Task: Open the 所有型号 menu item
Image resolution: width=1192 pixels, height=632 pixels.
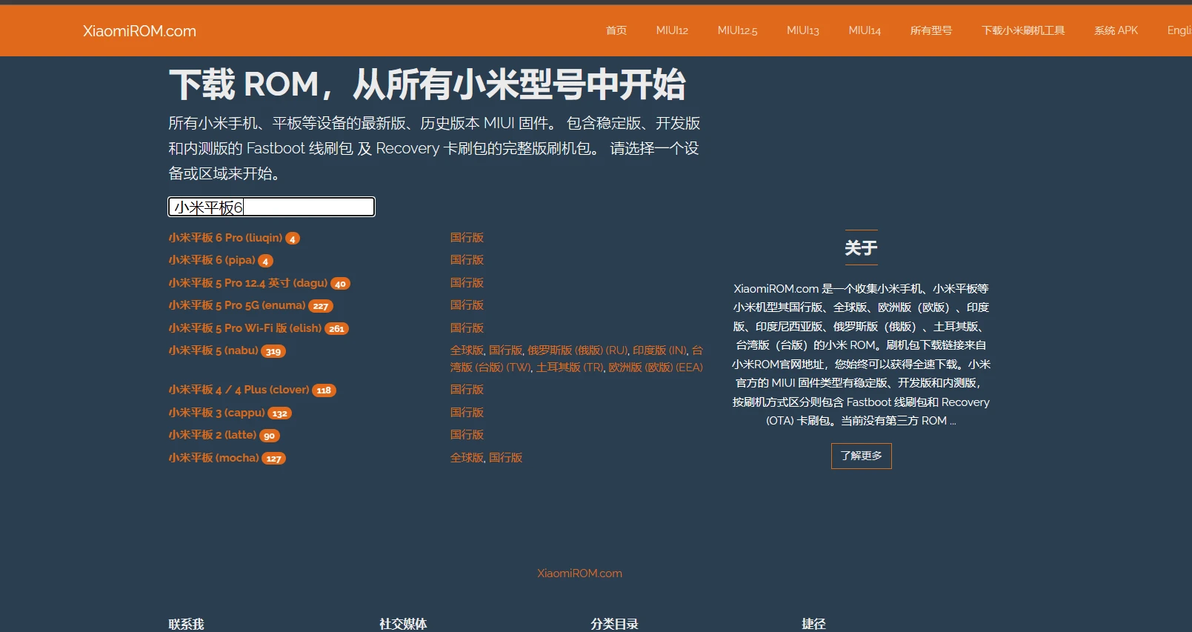Action: click(931, 30)
